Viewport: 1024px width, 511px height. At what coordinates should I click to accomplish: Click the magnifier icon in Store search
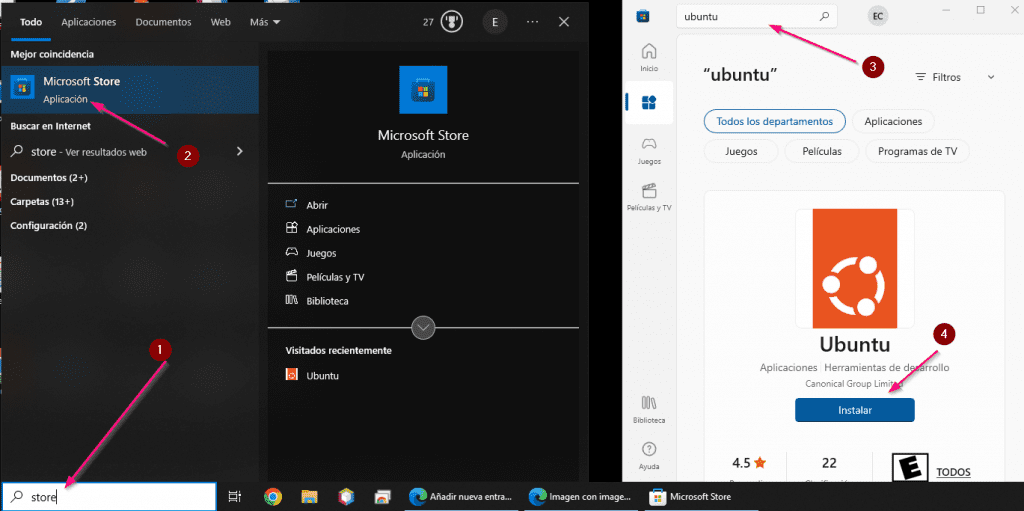(824, 17)
